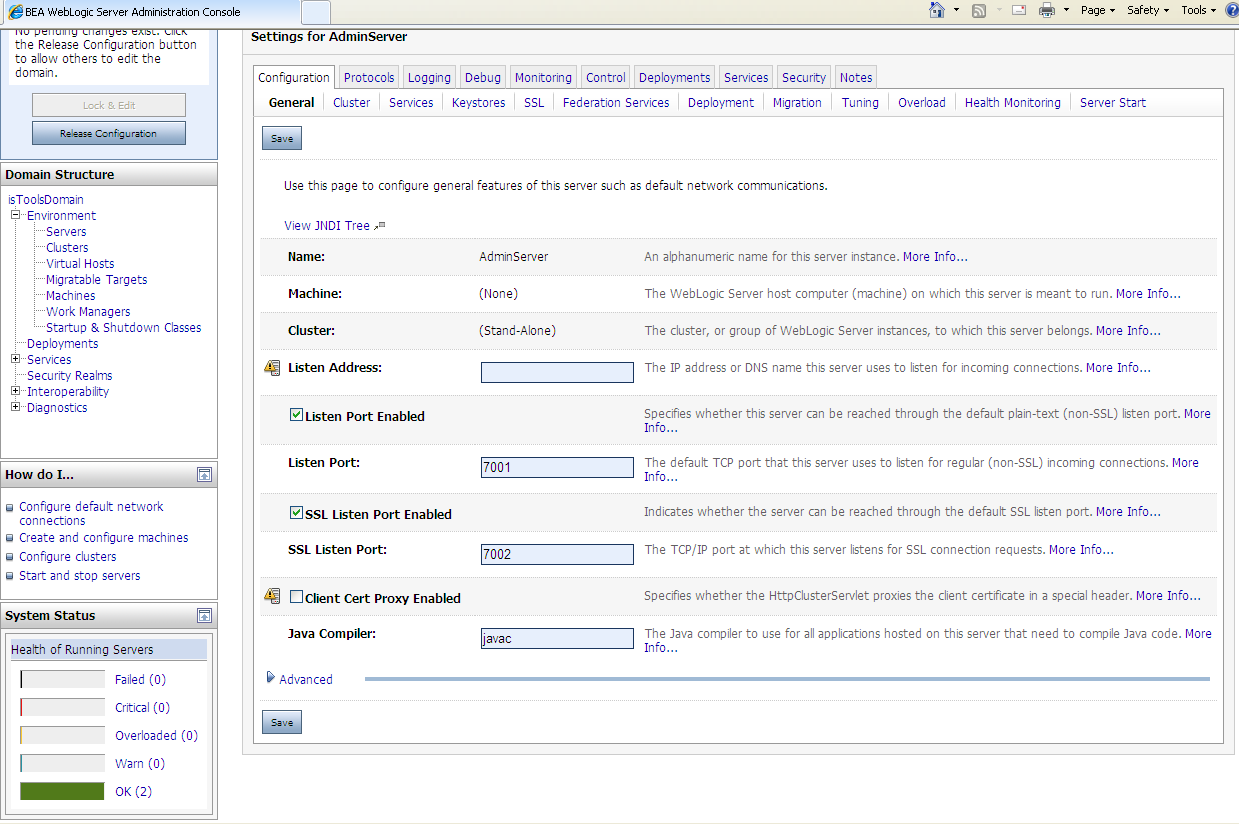Click the Read Mail envelope icon
Image resolution: width=1239 pixels, height=824 pixels.
pos(1019,10)
